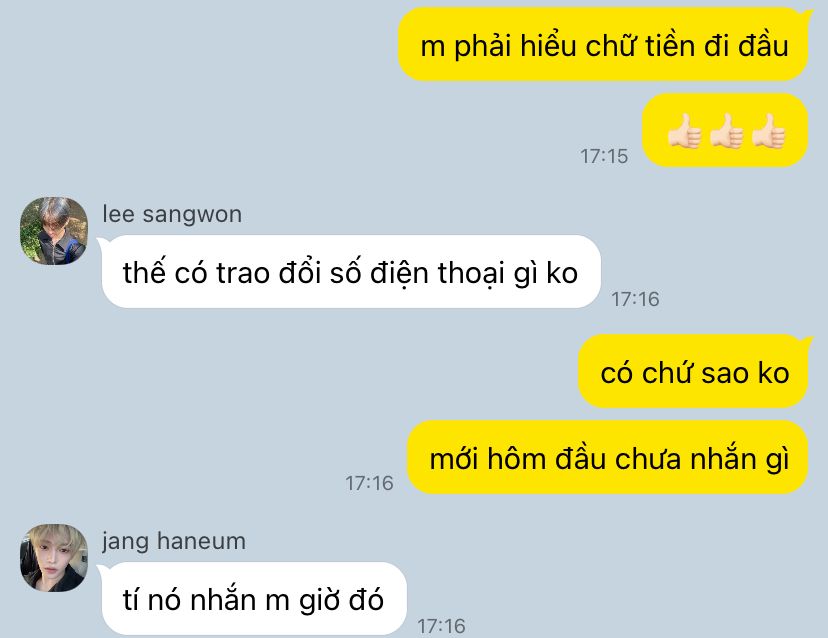The image size is (828, 638).
Task: Tap the word "tiền" in the top yellow message
Action: [670, 46]
